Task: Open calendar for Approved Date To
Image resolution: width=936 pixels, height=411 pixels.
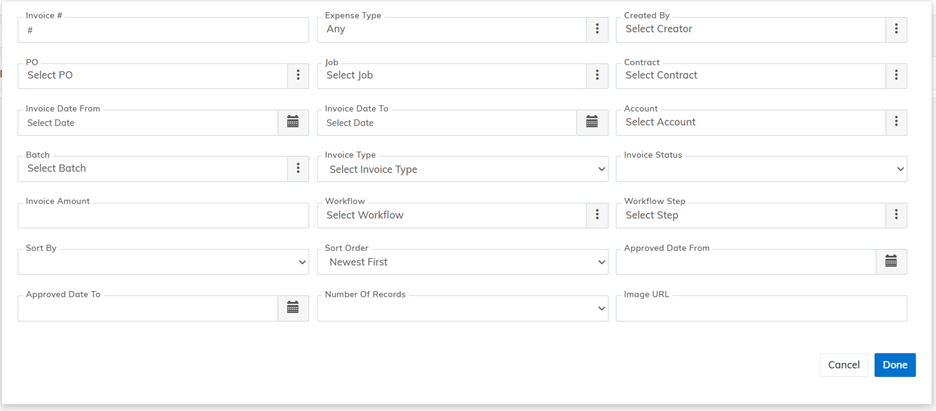Action: 293,308
